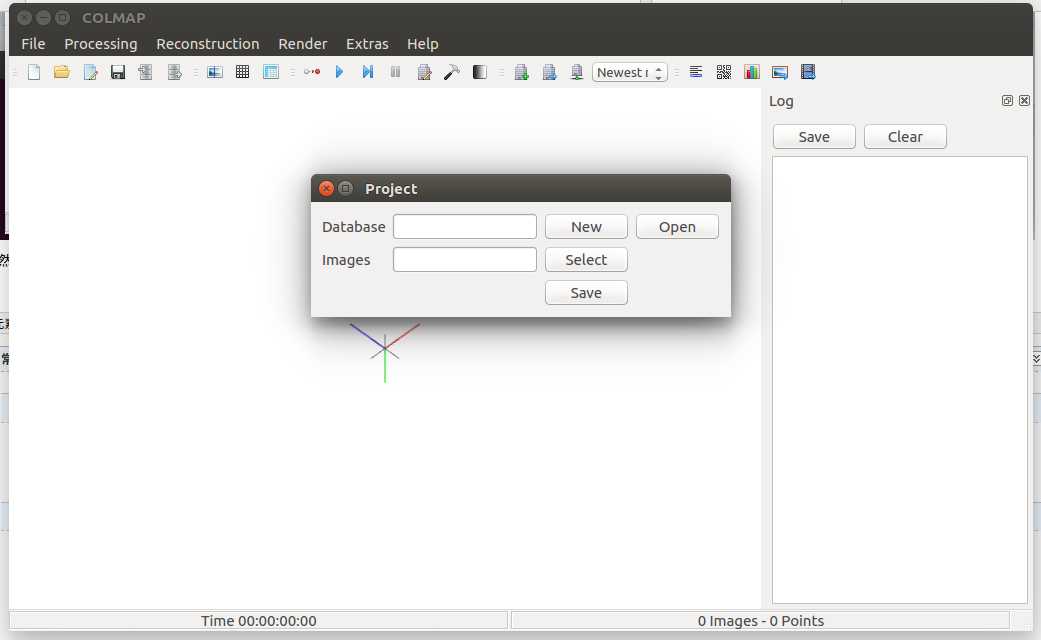Screen dimensions: 1041x640
Task: Open Reconstruction statistics bar chart icon
Action: point(752,72)
